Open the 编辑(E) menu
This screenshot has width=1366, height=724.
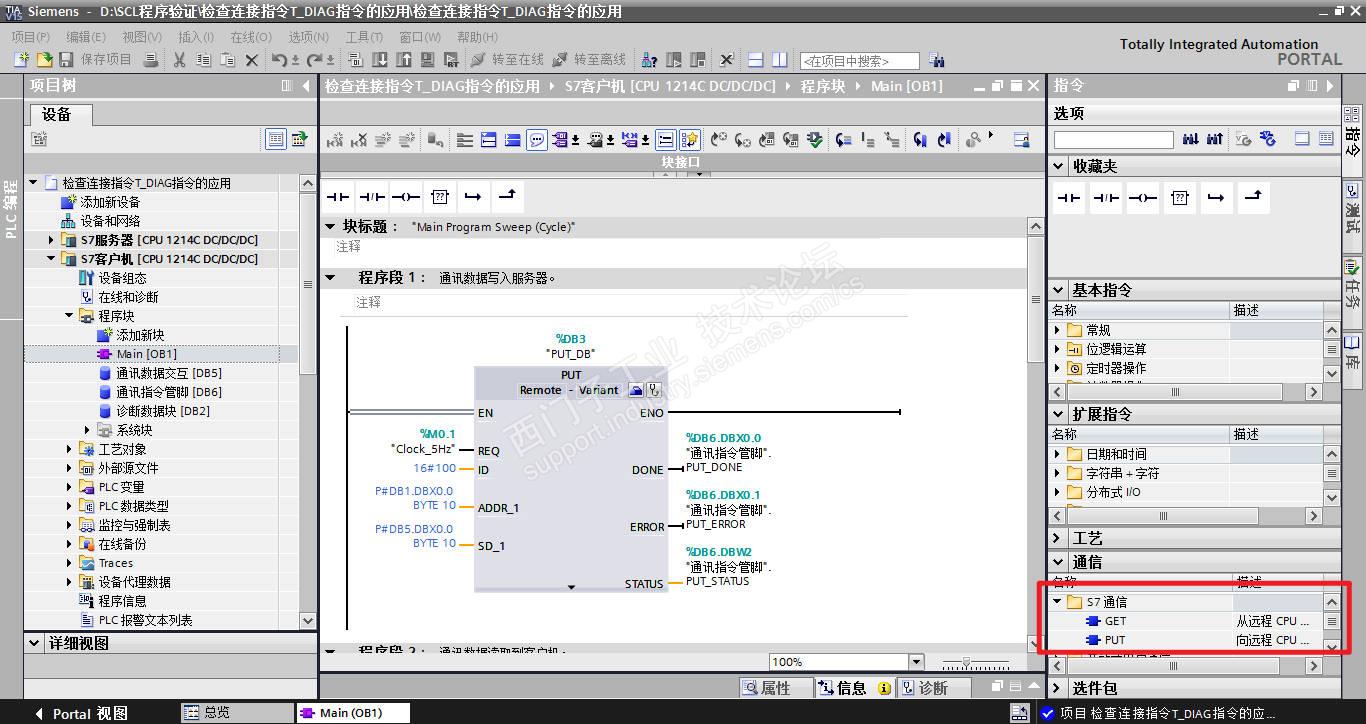tap(86, 36)
